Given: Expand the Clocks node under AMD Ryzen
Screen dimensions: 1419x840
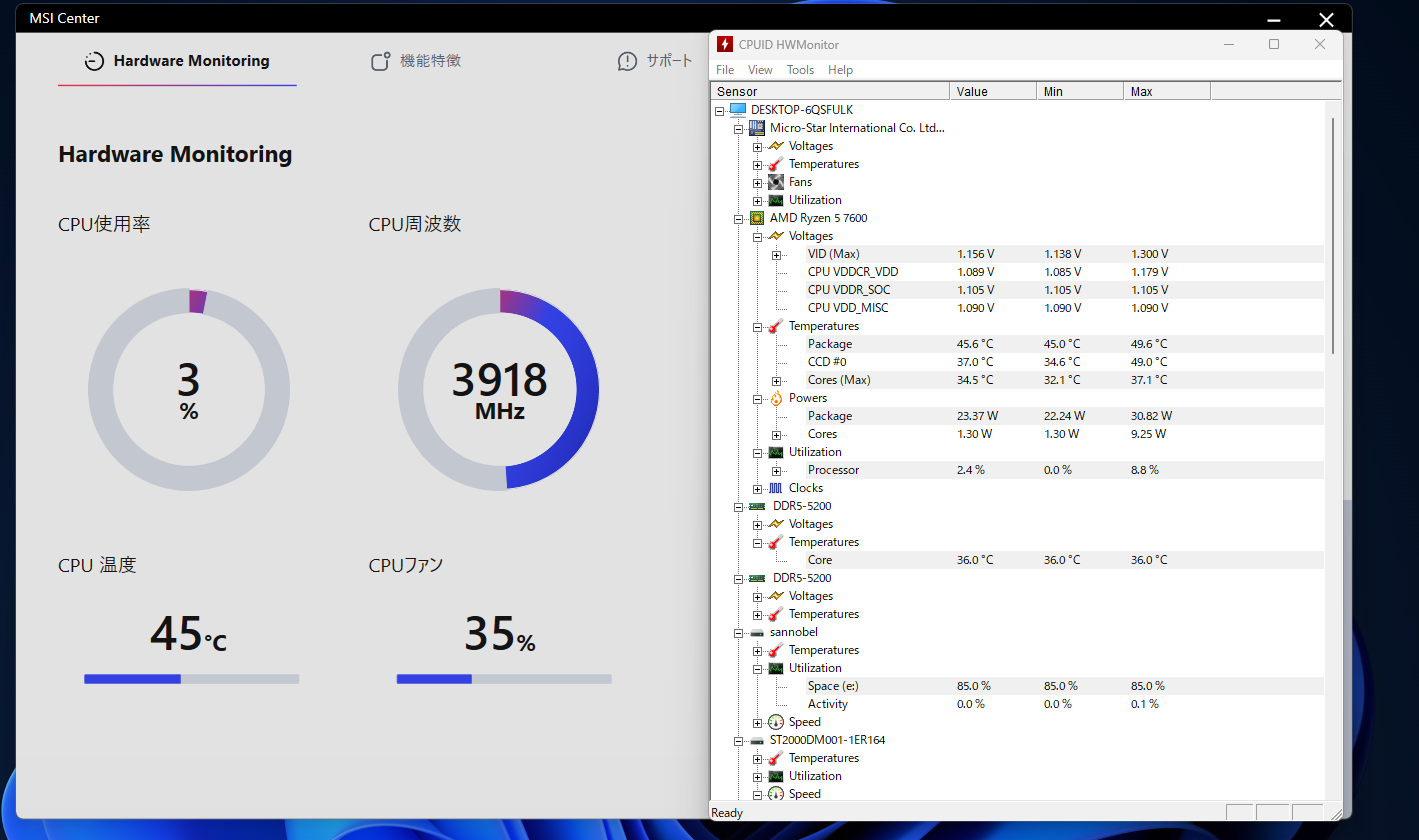Looking at the screenshot, I should [758, 488].
